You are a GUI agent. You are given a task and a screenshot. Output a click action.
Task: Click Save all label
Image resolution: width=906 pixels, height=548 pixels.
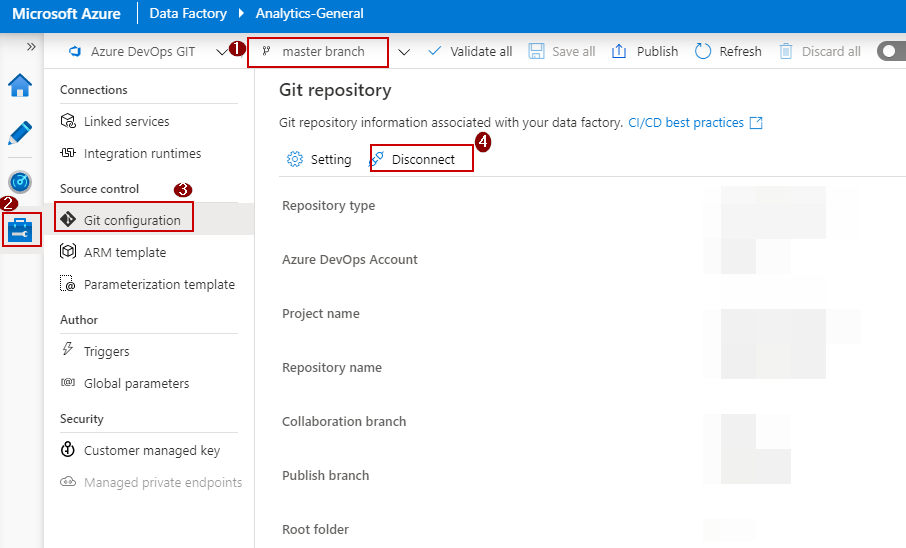tap(574, 51)
